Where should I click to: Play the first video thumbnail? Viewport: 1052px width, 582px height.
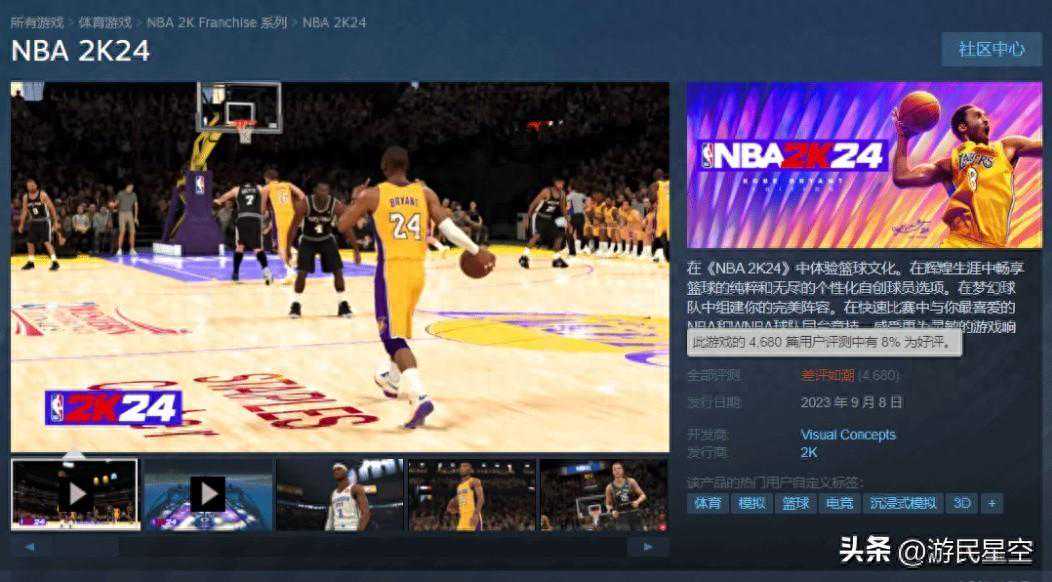coord(75,494)
